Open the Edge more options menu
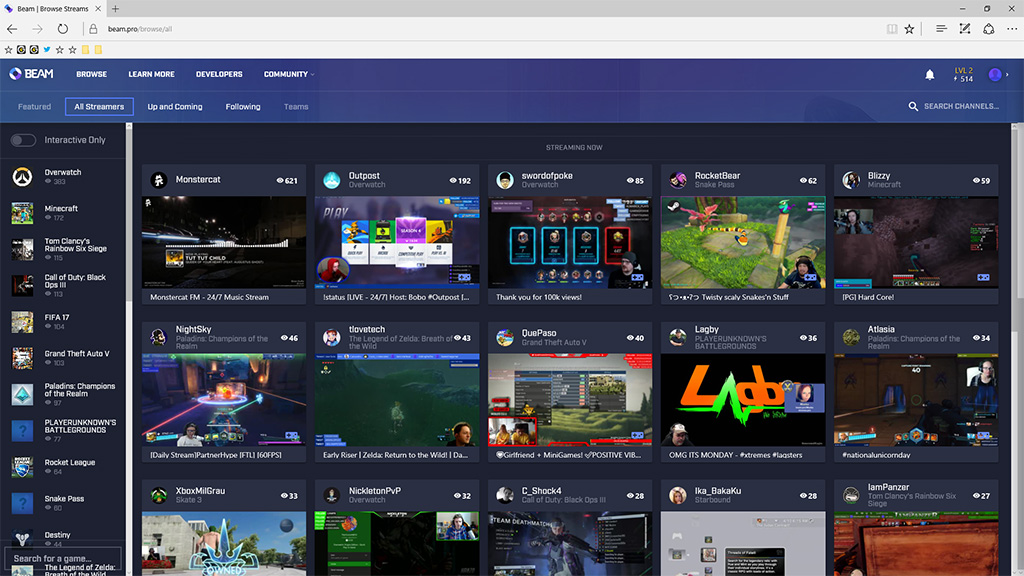Image resolution: width=1024 pixels, height=576 pixels. click(1012, 29)
